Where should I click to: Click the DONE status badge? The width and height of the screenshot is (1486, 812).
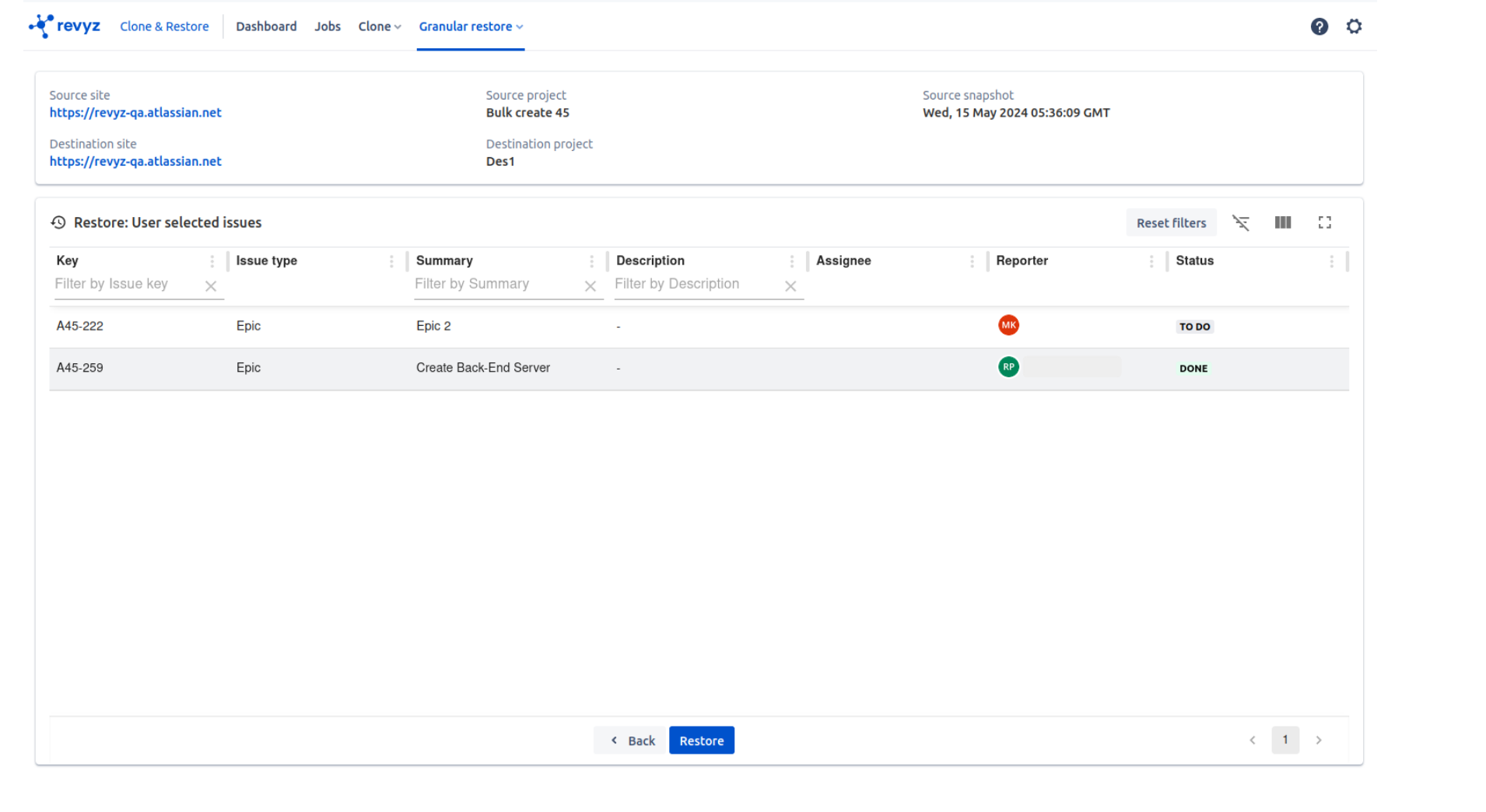click(1193, 369)
